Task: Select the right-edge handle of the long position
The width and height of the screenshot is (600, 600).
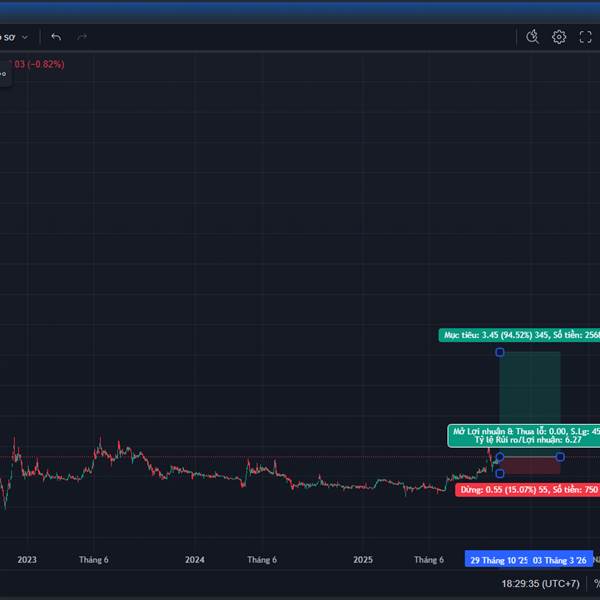Action: 560,457
